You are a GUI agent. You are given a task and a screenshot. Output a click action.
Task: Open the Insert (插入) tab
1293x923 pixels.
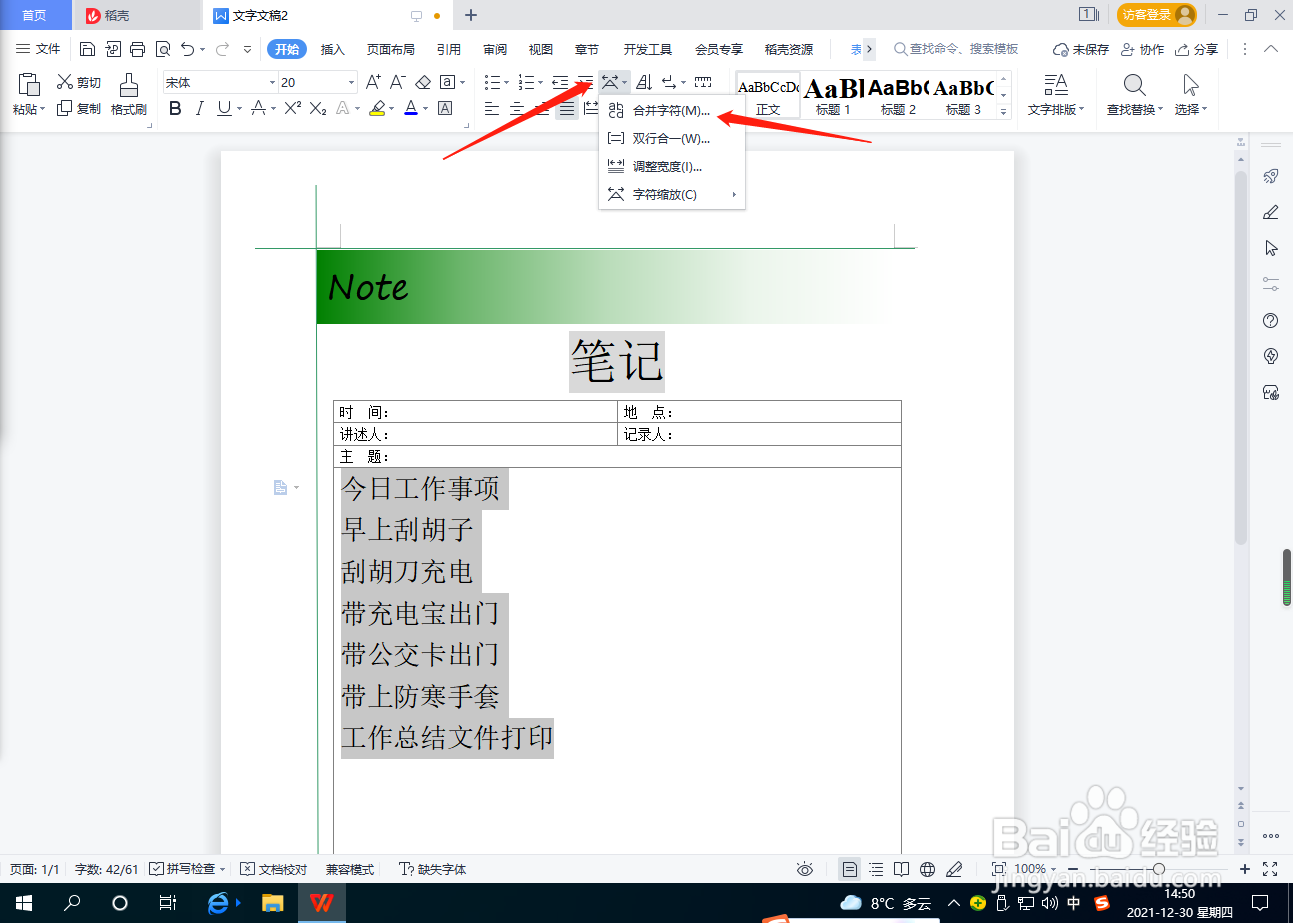pos(332,49)
